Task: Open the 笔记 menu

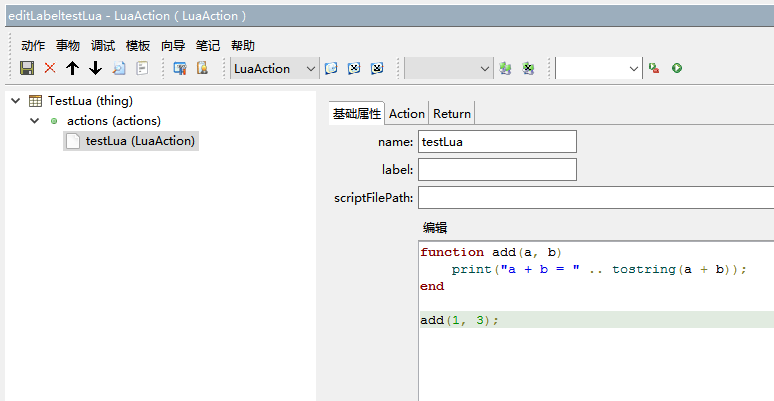Action: coord(208,45)
